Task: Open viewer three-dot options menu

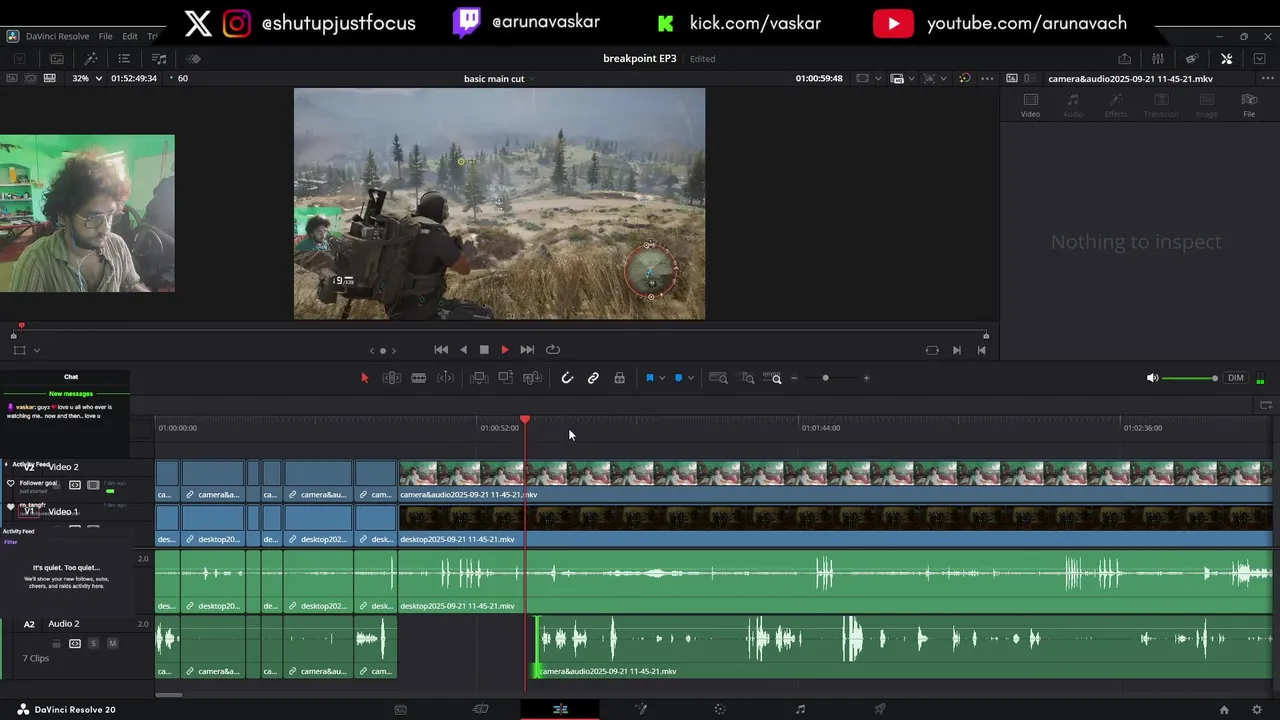Action: click(x=987, y=78)
